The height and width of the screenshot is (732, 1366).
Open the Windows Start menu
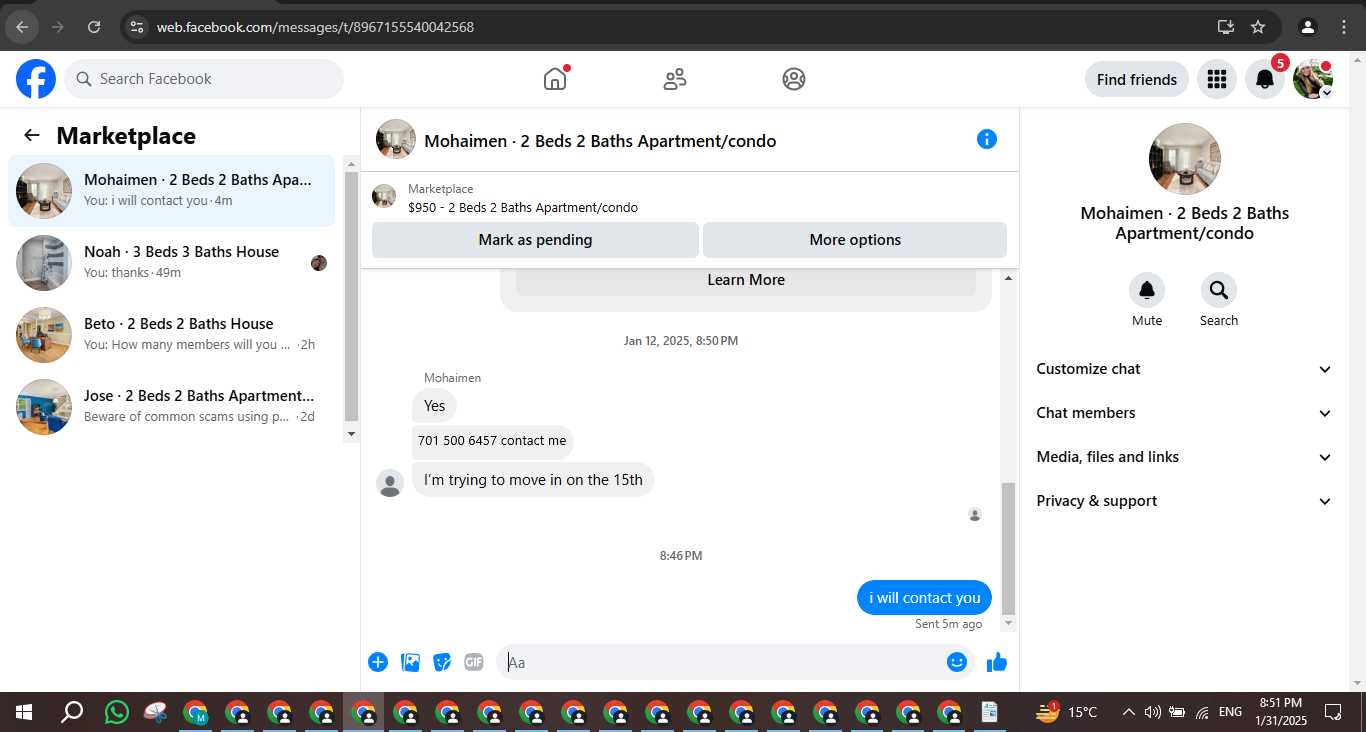point(24,712)
